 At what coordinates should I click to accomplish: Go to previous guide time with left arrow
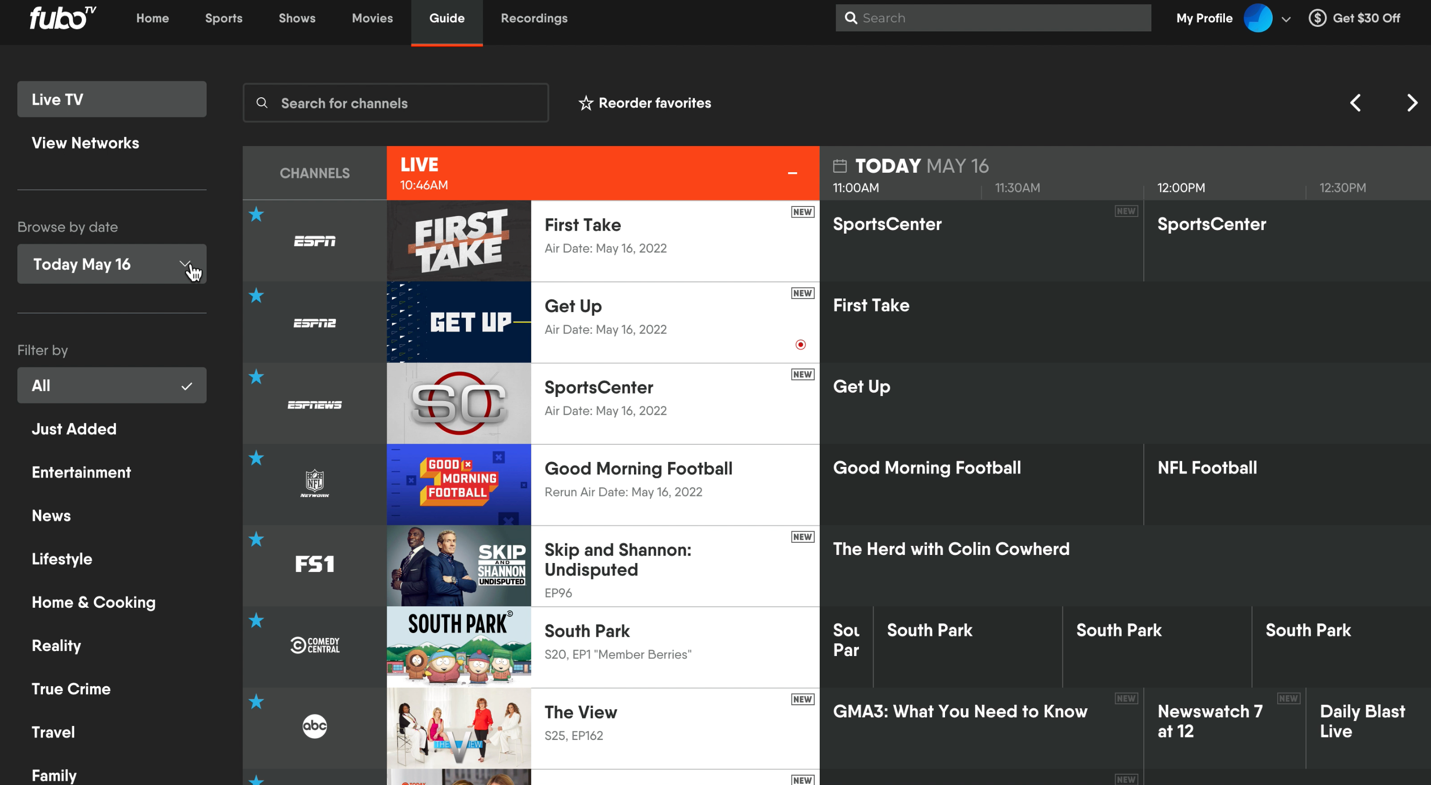pyautogui.click(x=1355, y=103)
